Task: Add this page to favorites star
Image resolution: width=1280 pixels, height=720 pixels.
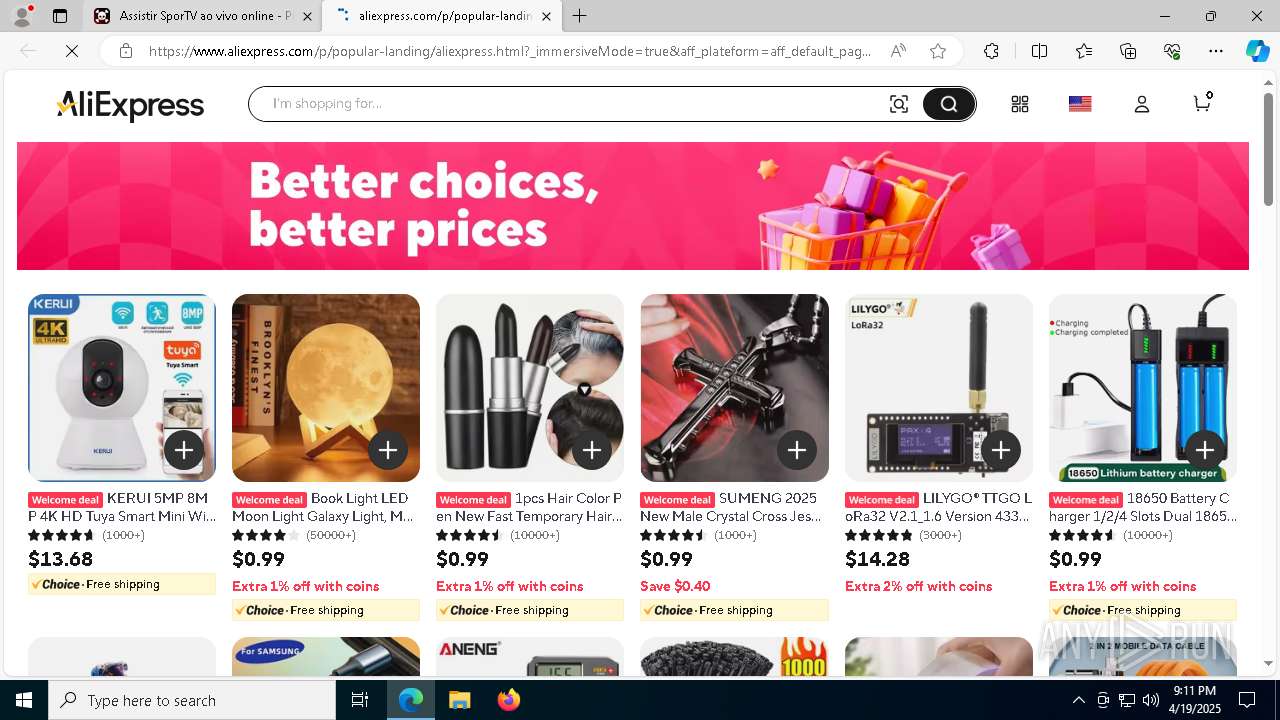Action: (x=937, y=51)
